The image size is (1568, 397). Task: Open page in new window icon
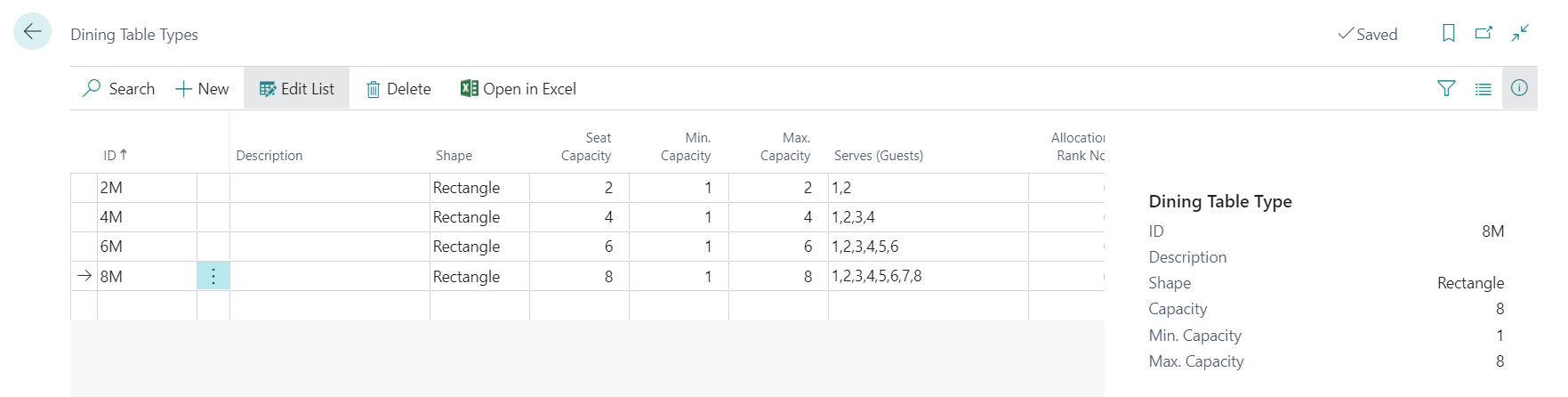[x=1484, y=33]
